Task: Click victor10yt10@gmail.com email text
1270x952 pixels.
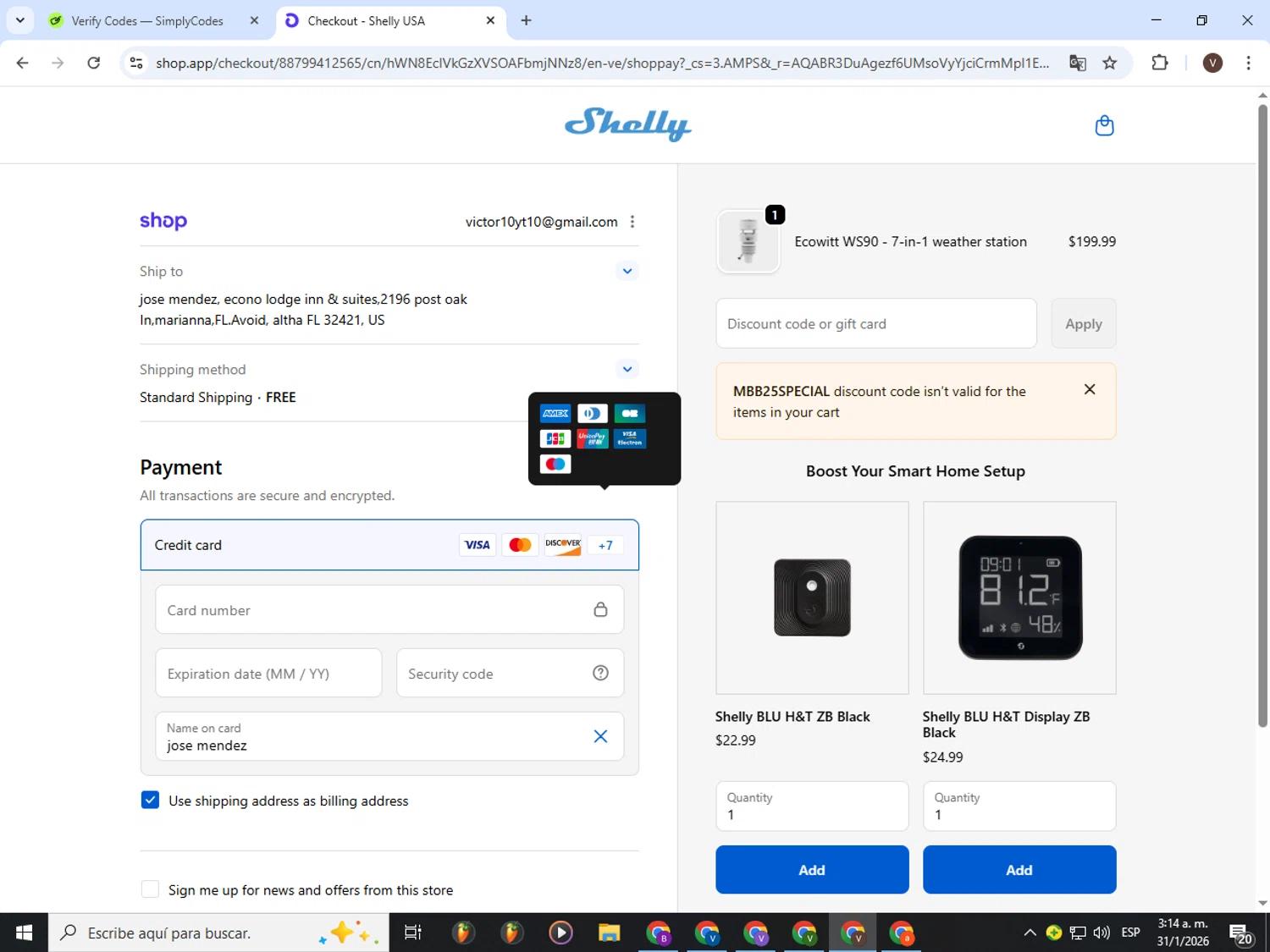Action: tap(541, 222)
